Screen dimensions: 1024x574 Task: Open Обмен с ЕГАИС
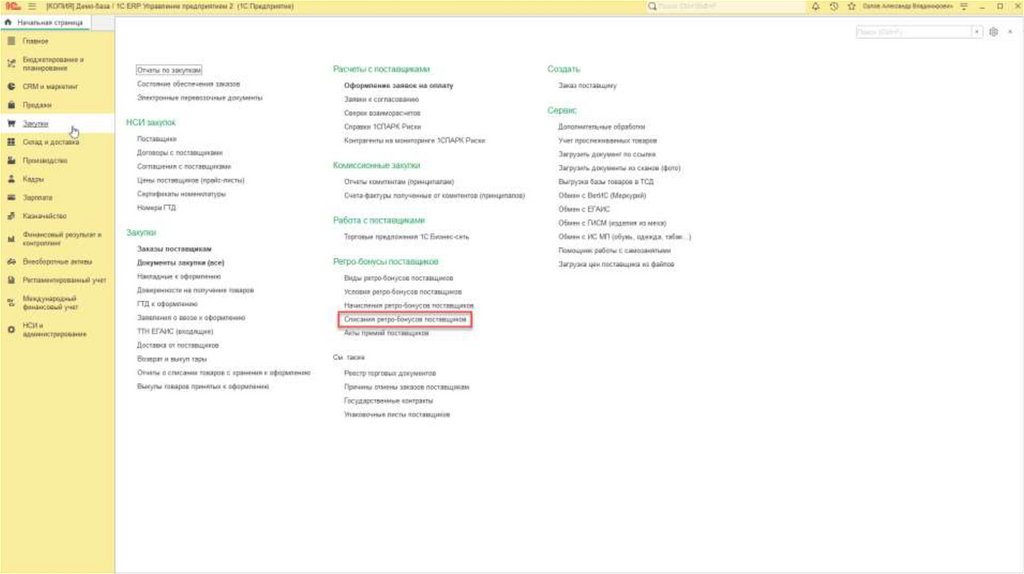coord(584,209)
